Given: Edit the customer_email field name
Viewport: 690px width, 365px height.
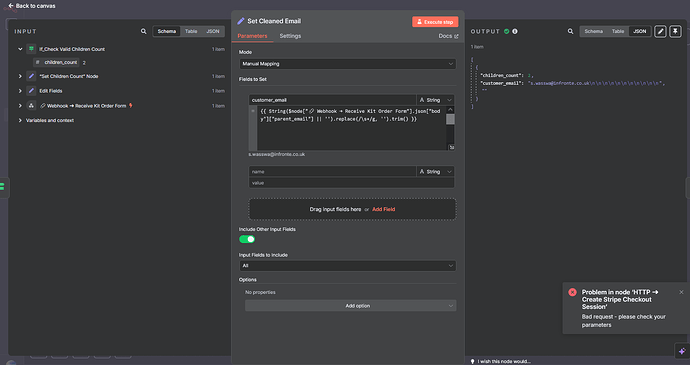Looking at the screenshot, I should click(x=332, y=100).
